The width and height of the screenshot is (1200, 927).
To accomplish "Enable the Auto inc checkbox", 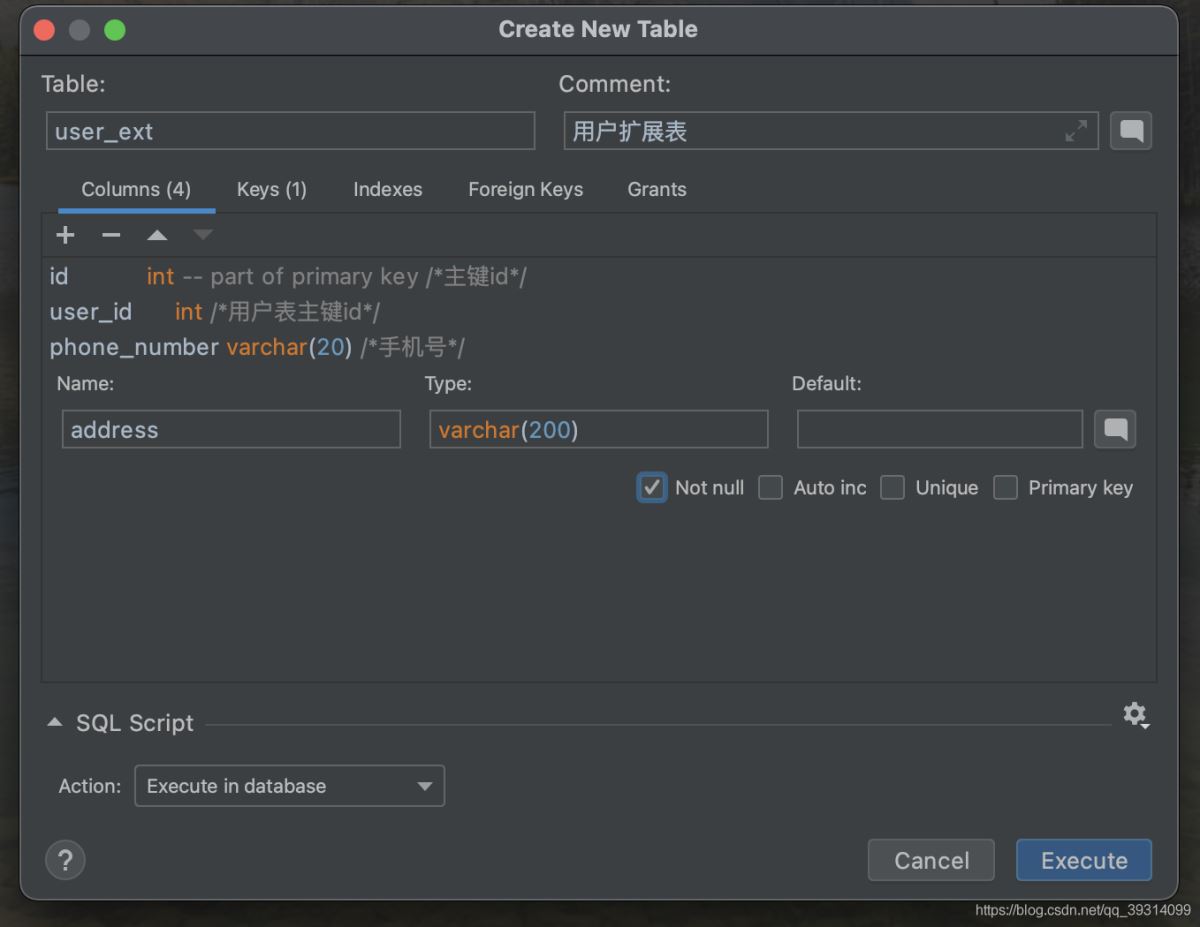I will [770, 488].
